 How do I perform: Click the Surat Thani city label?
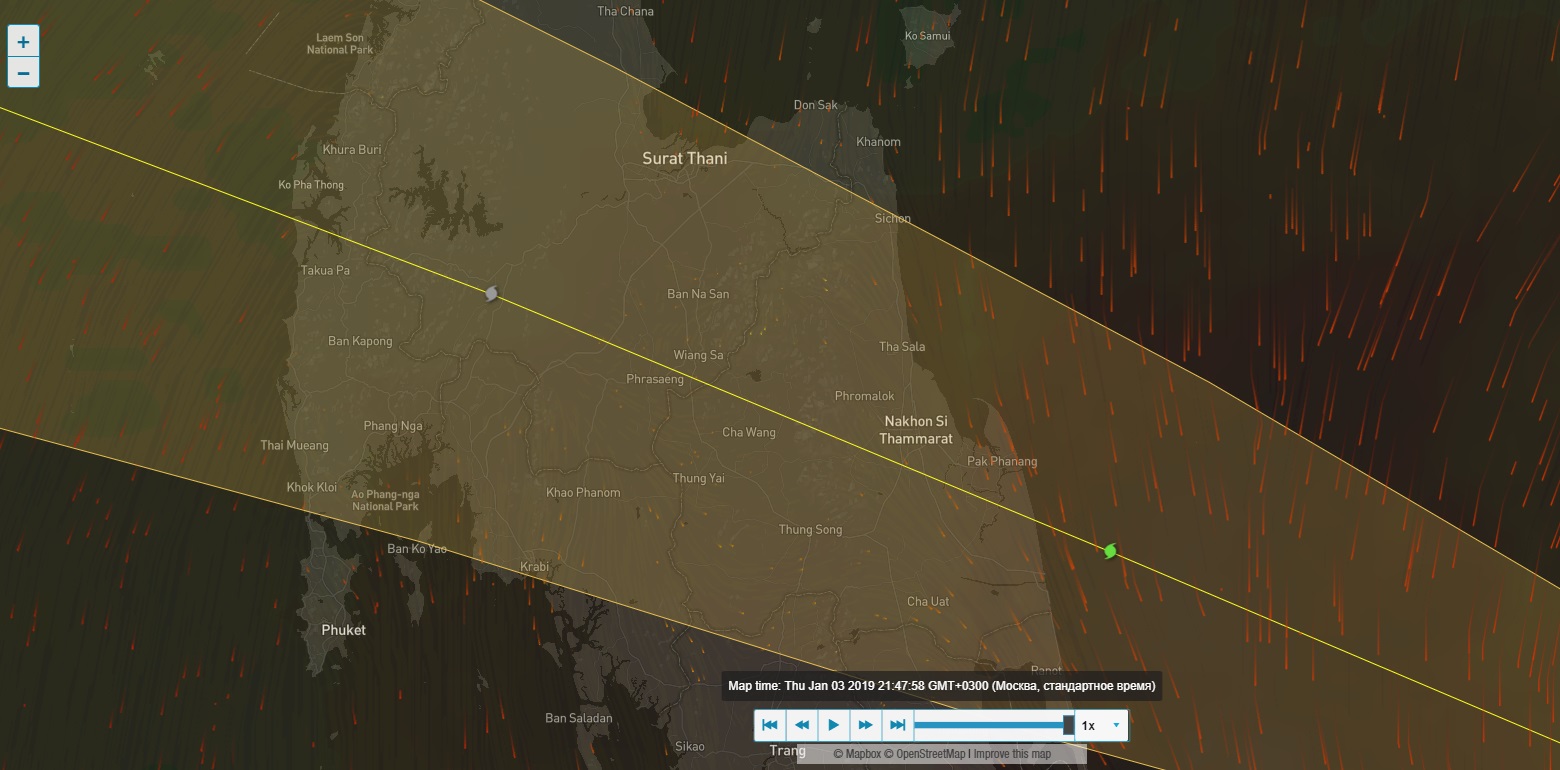pyautogui.click(x=684, y=158)
